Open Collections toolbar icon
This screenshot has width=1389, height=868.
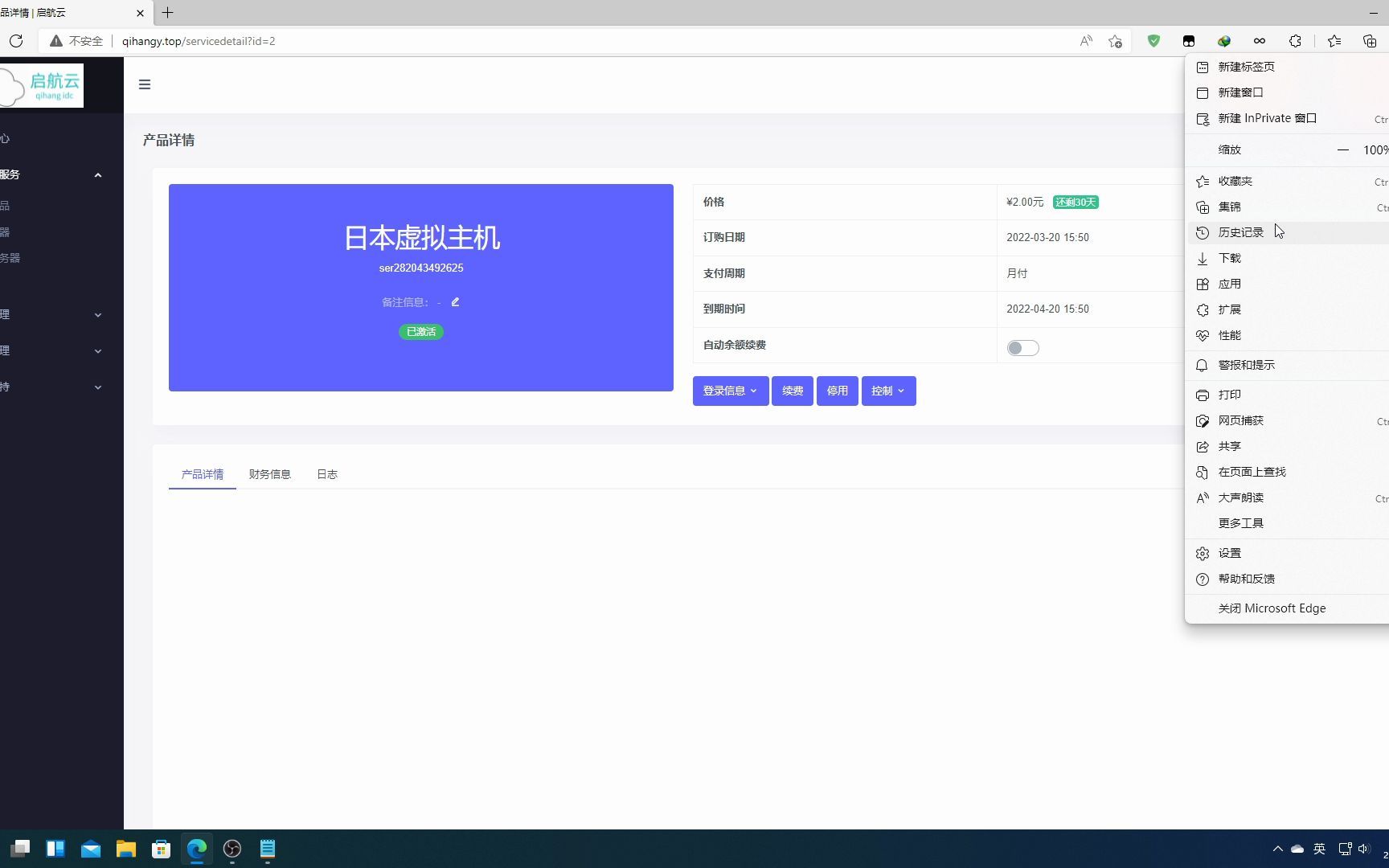(1370, 41)
